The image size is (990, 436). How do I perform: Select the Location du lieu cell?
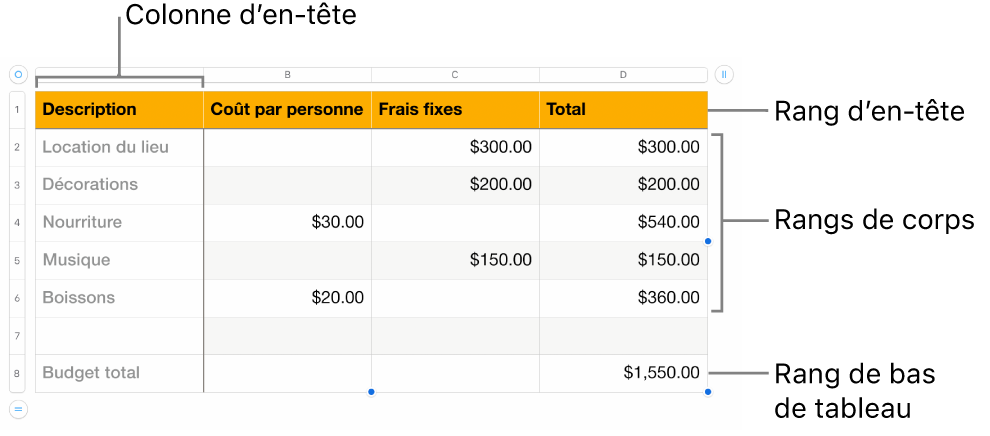(119, 147)
